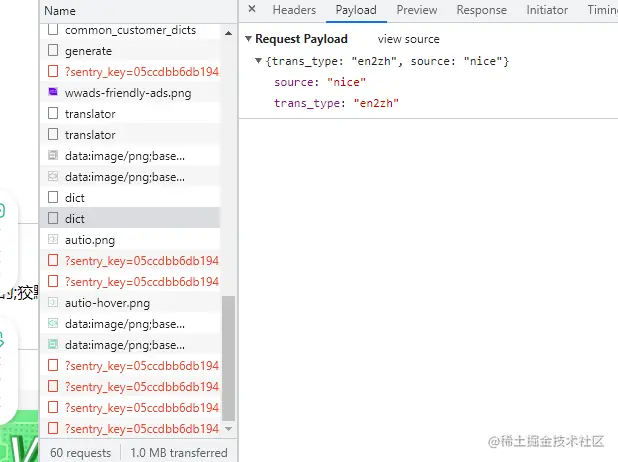Click the source: "nice" payload property
Viewport: 618px width, 462px height.
[x=320, y=82]
